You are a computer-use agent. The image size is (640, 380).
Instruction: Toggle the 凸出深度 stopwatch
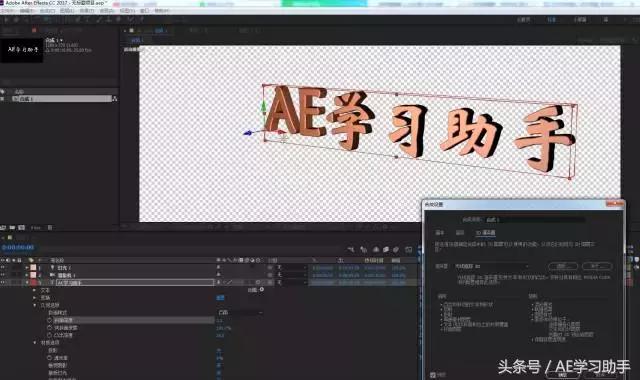click(49, 335)
